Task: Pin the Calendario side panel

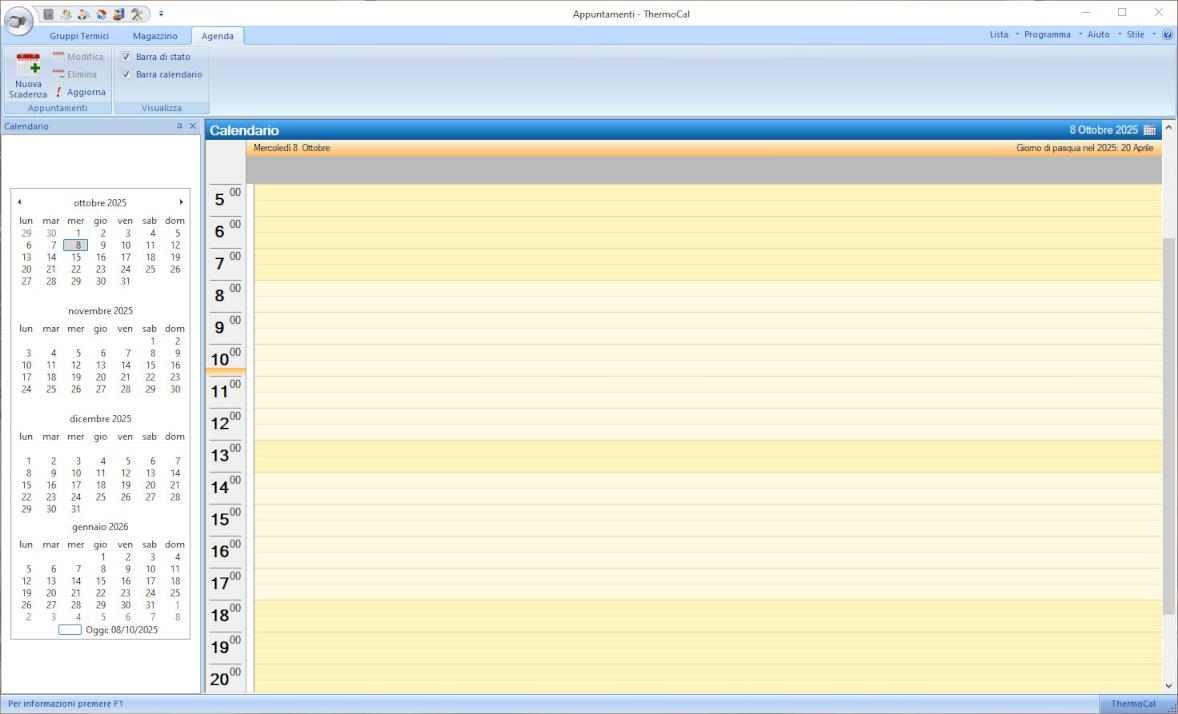Action: pyautogui.click(x=180, y=127)
